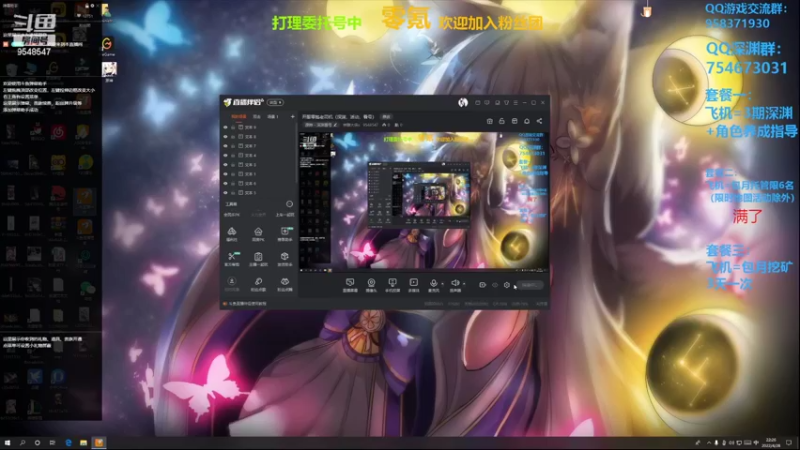
Task: Click the stream title text in the header
Action: tap(338, 116)
